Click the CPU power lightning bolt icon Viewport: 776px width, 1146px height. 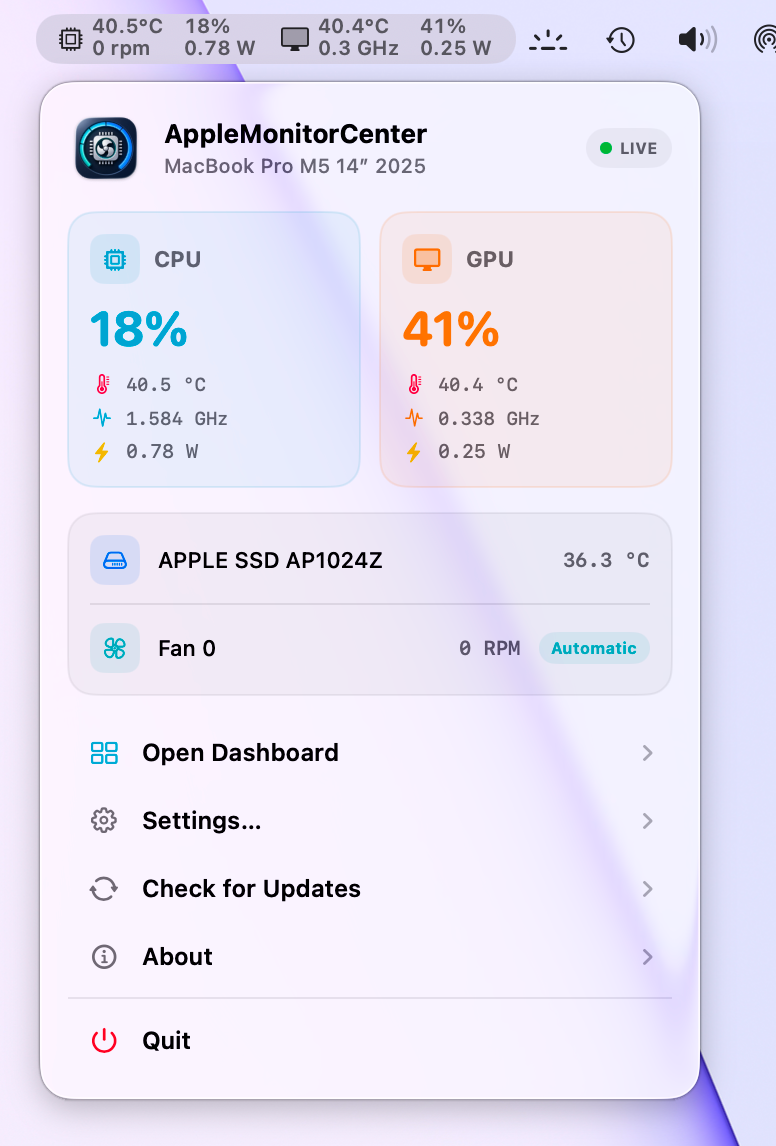[x=102, y=452]
